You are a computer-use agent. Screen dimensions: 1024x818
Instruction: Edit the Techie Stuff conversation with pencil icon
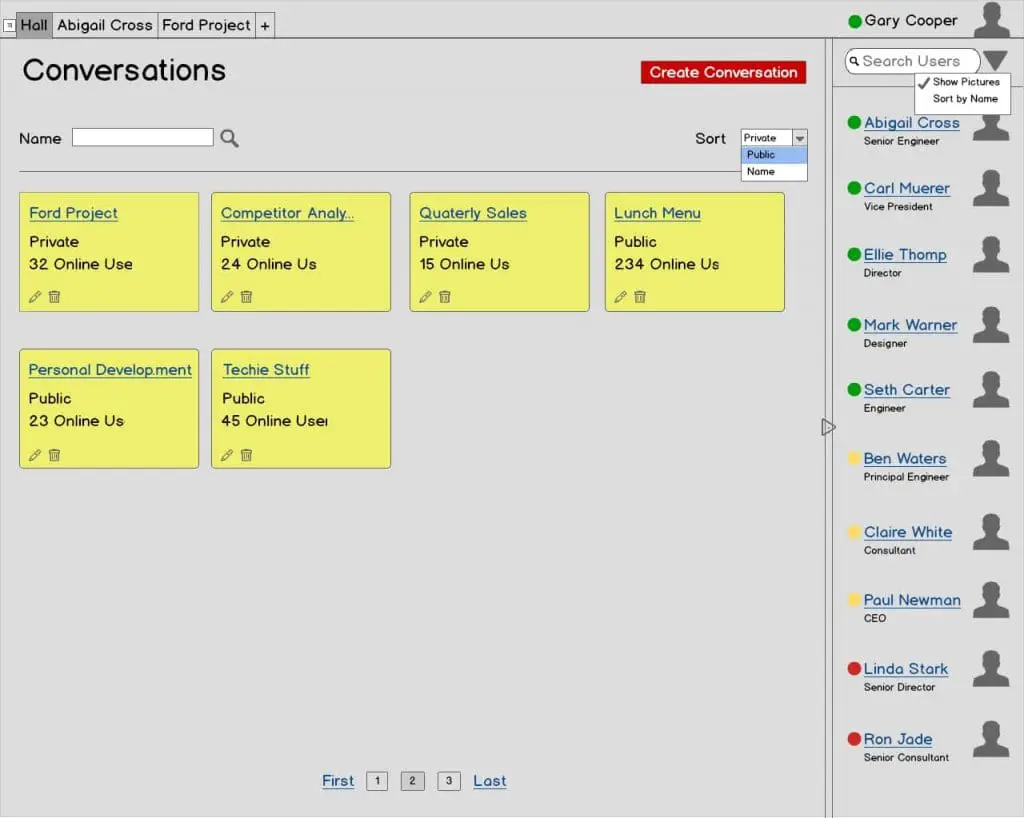pyautogui.click(x=227, y=455)
